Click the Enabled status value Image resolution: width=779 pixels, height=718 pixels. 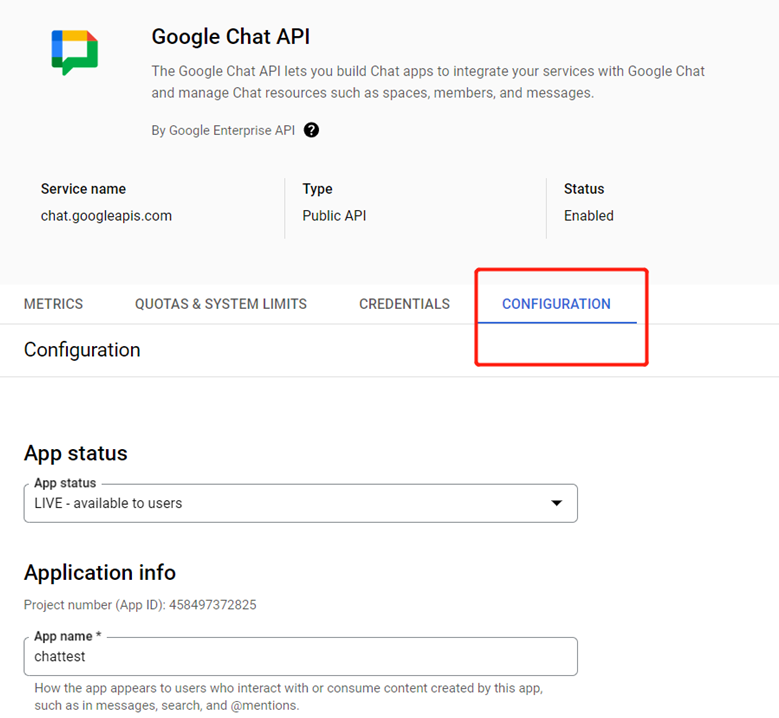[589, 216]
